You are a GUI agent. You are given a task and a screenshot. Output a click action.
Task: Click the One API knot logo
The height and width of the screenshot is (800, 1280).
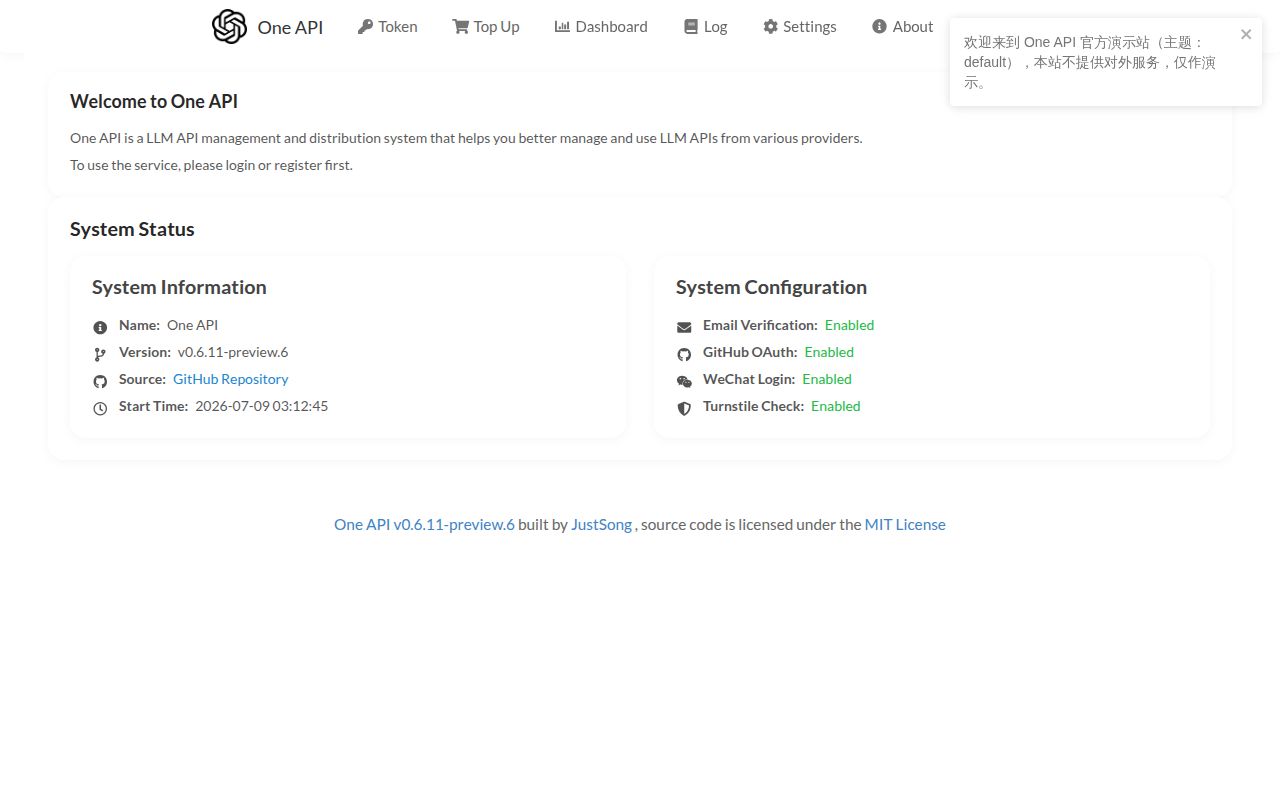(x=229, y=27)
